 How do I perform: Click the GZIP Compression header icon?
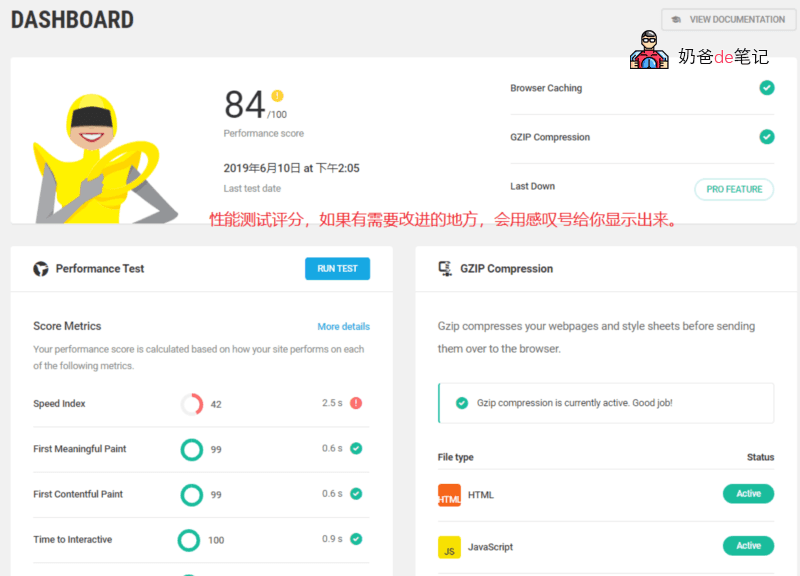point(445,269)
